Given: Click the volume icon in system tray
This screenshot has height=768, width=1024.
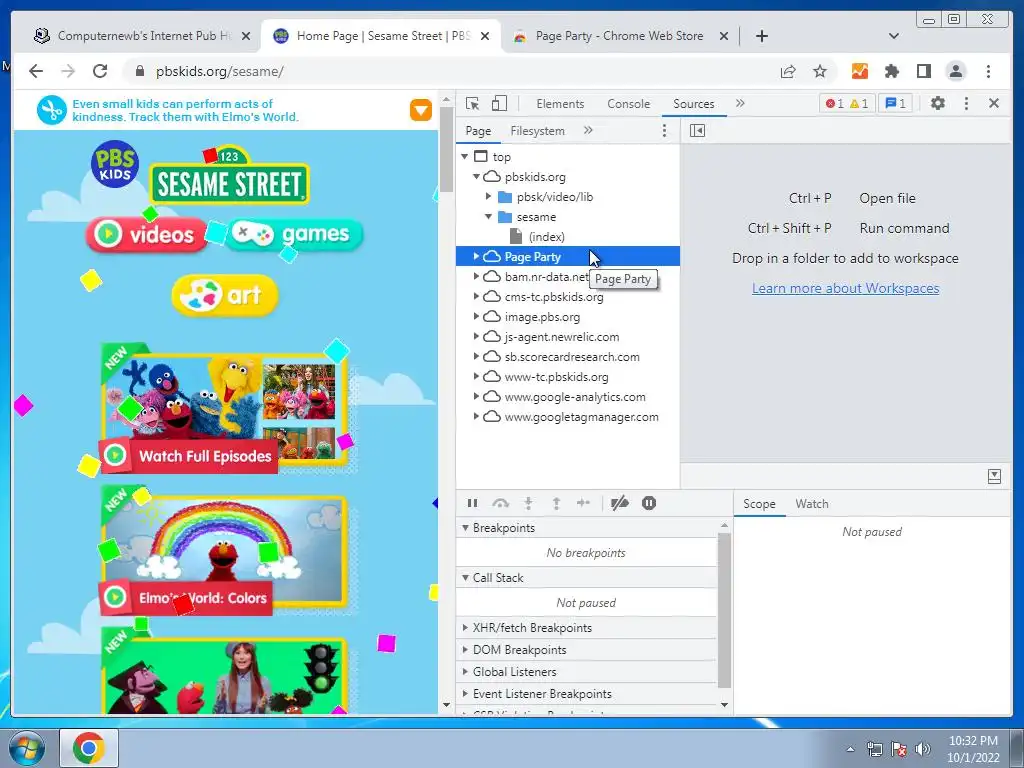Looking at the screenshot, I should click(x=923, y=749).
